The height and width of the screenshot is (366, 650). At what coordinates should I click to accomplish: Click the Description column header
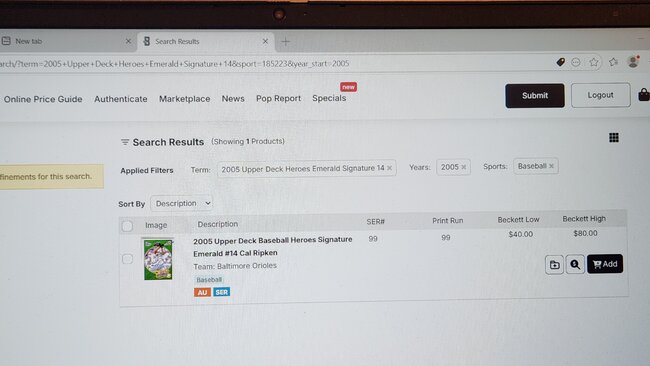click(218, 224)
